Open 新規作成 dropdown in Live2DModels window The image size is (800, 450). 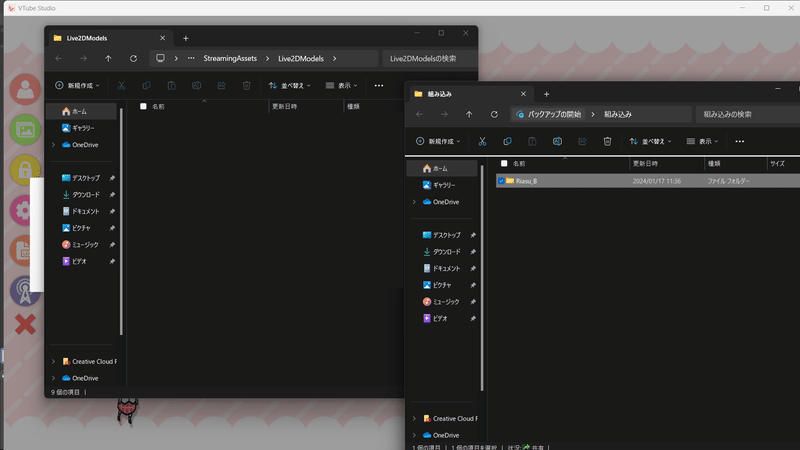click(77, 86)
